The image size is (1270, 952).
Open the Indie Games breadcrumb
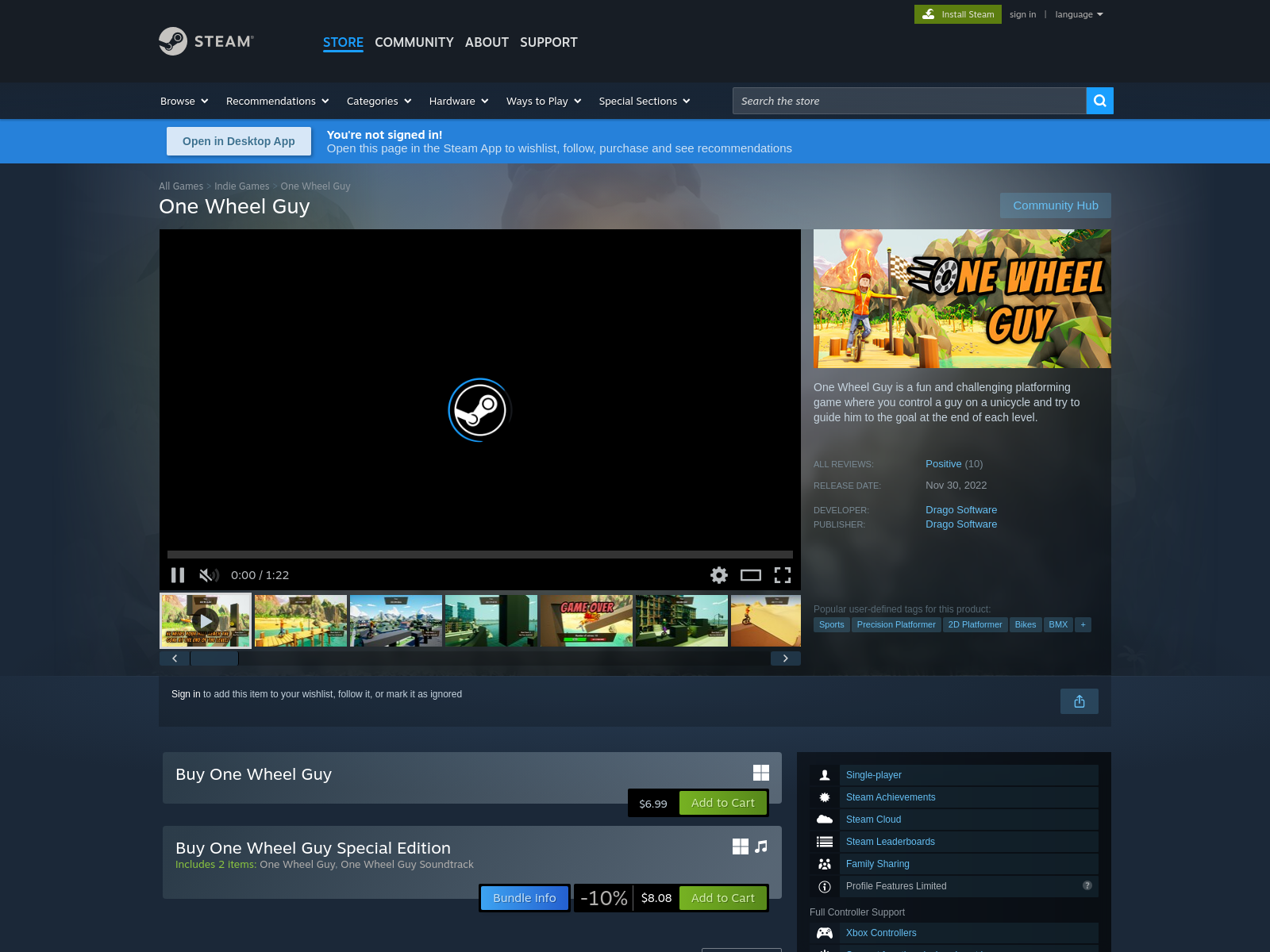pos(242,186)
